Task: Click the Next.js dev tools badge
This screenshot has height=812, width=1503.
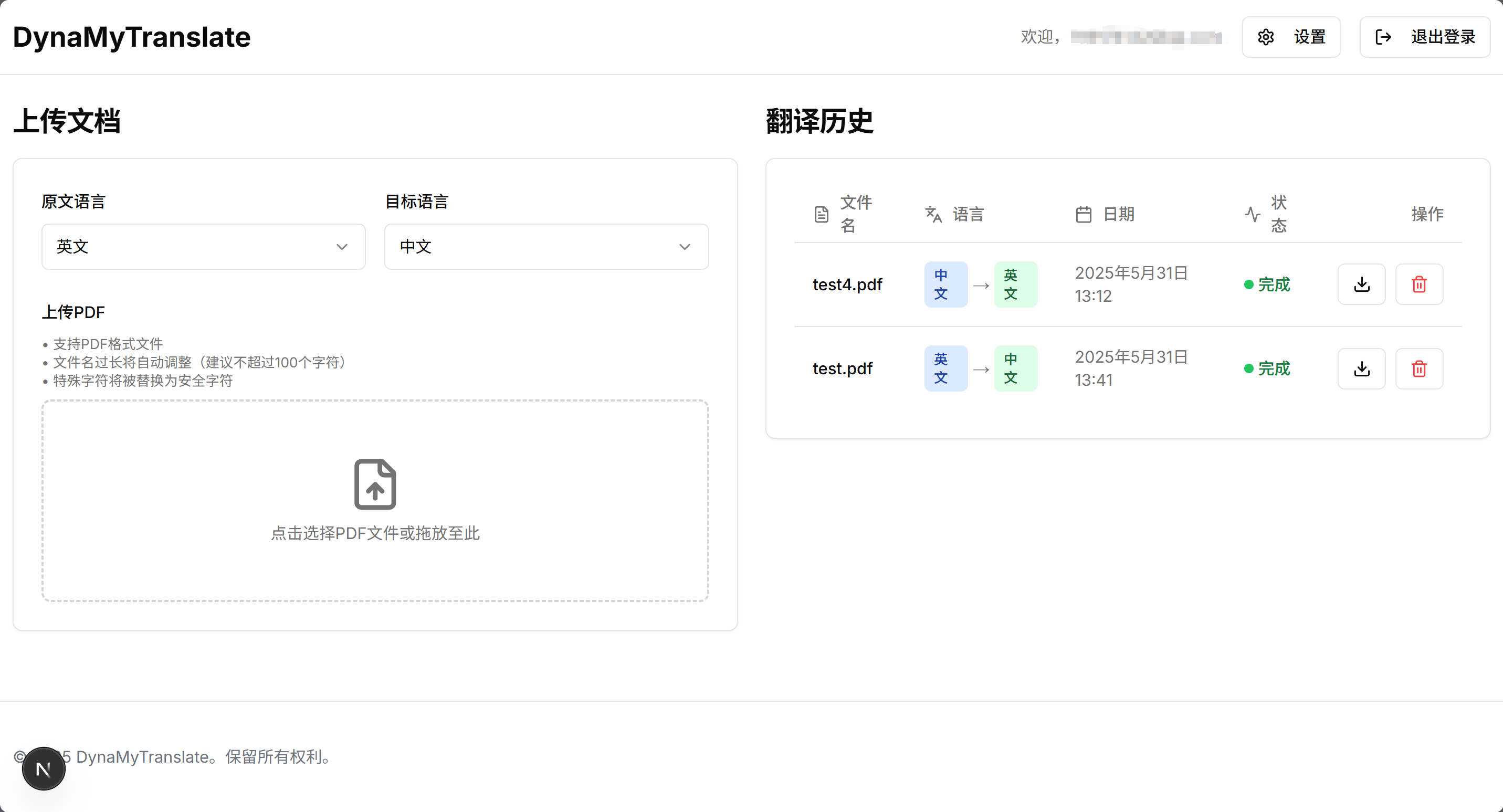Action: [43, 769]
